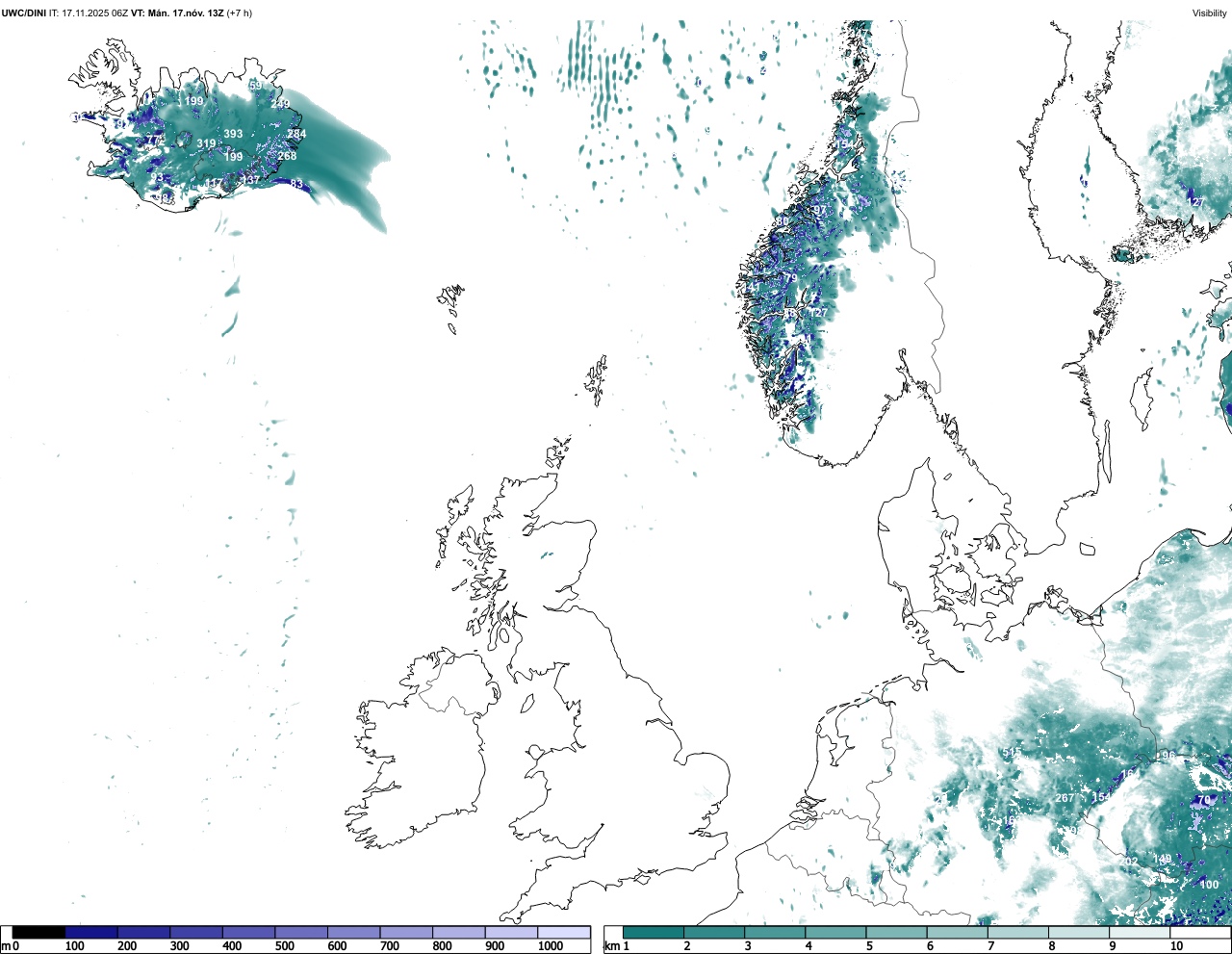Screen dimensions: 1232x954
Task: Select the 300–400 m legend swatch
Action: click(x=196, y=933)
